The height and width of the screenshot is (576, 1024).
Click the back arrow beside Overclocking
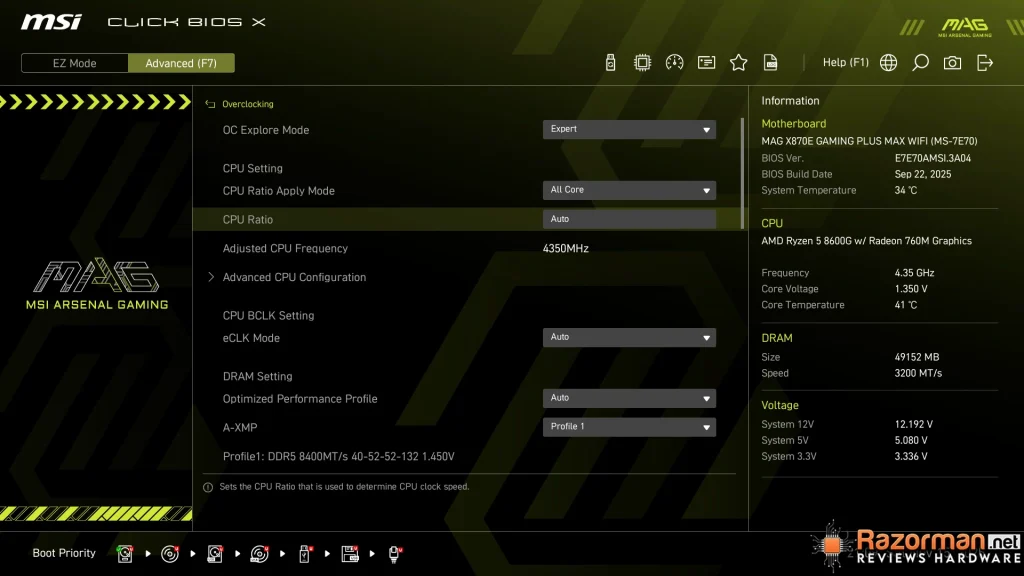(210, 104)
